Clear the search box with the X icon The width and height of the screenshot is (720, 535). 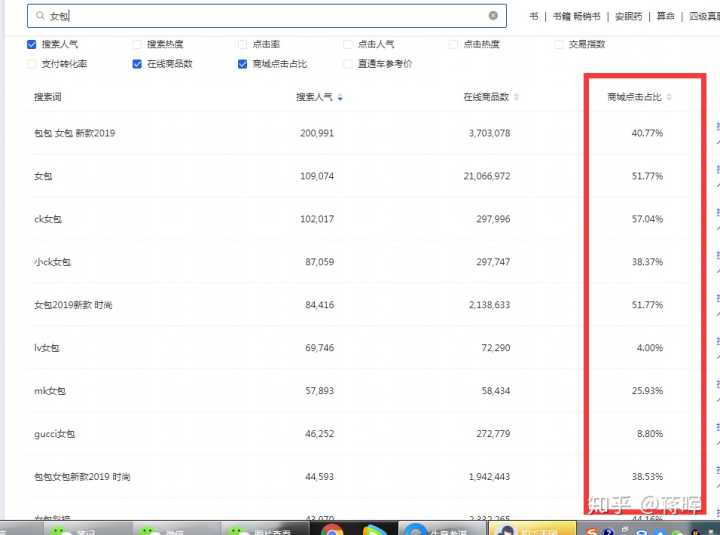493,16
